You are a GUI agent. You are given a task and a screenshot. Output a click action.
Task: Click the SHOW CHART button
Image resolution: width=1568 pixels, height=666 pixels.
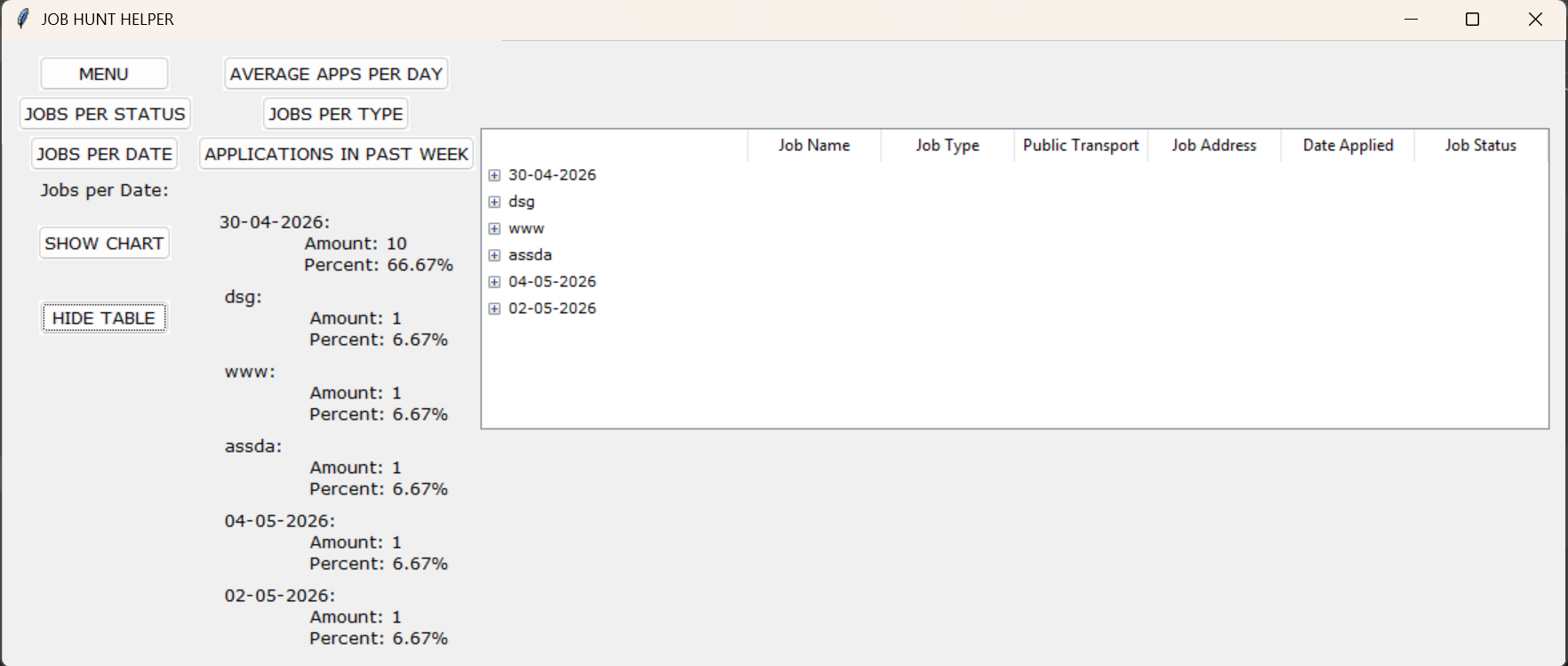(x=104, y=244)
